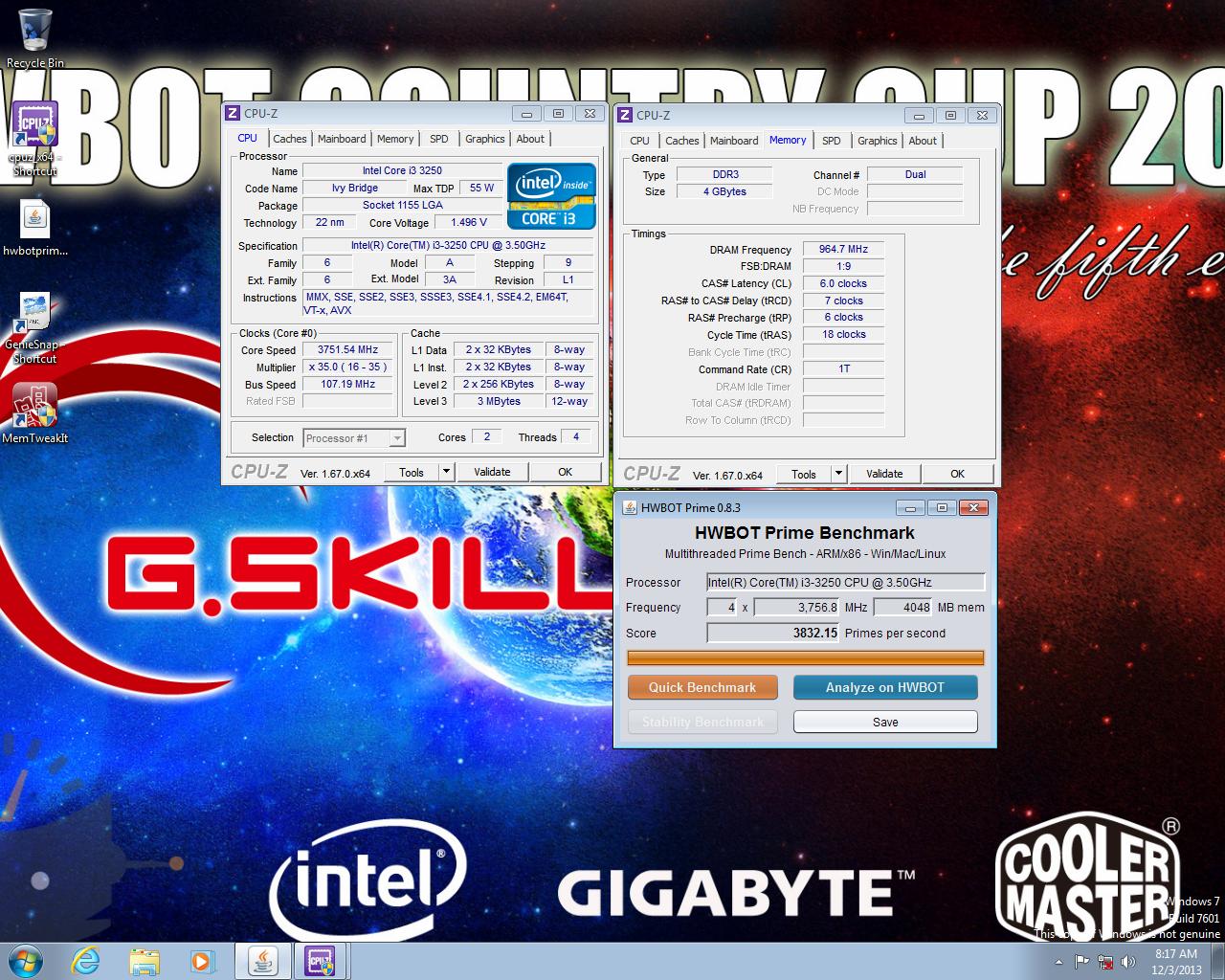Click the Processor field in HWBOT Prime

point(845,582)
